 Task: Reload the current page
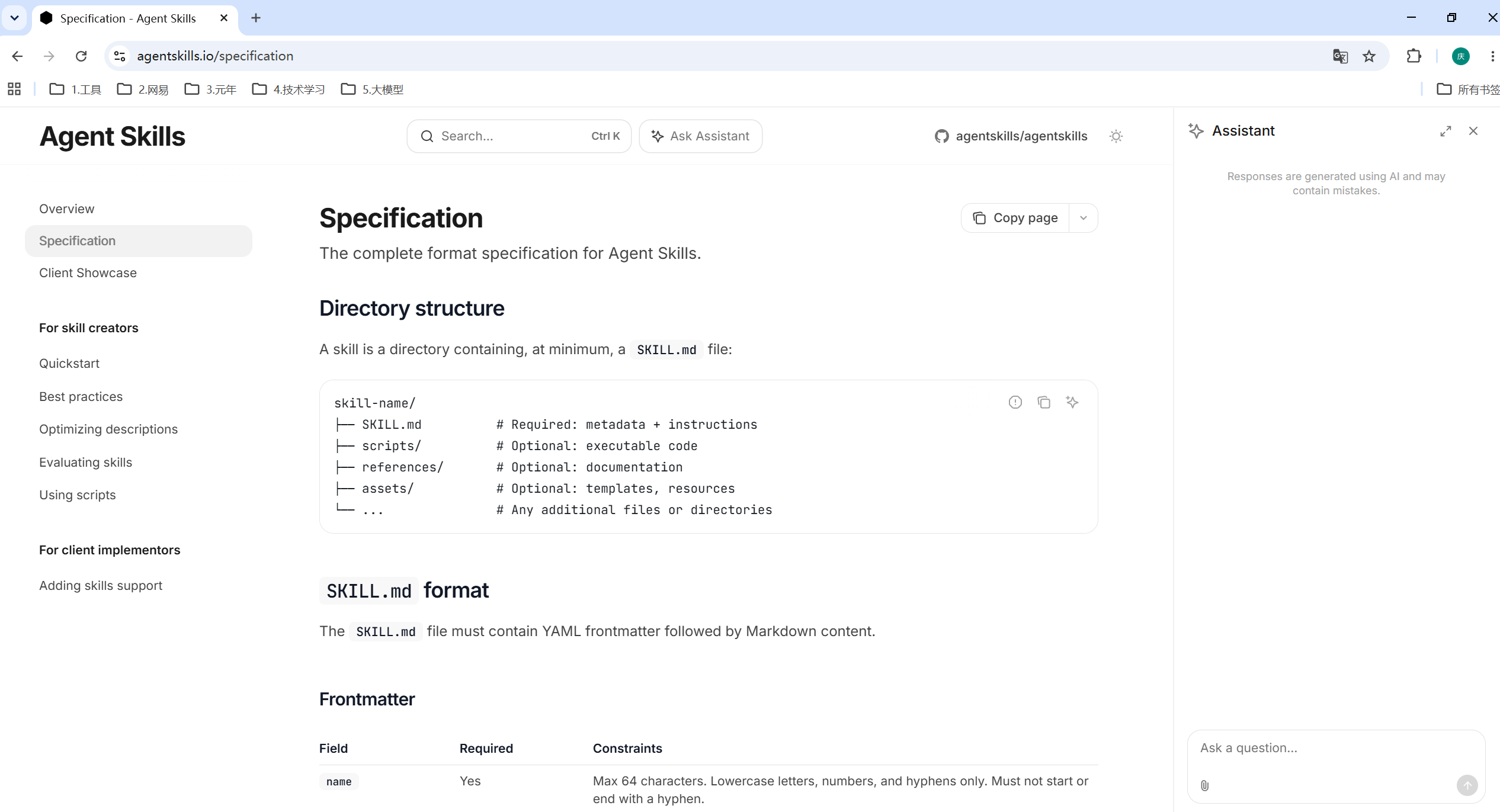(81, 56)
